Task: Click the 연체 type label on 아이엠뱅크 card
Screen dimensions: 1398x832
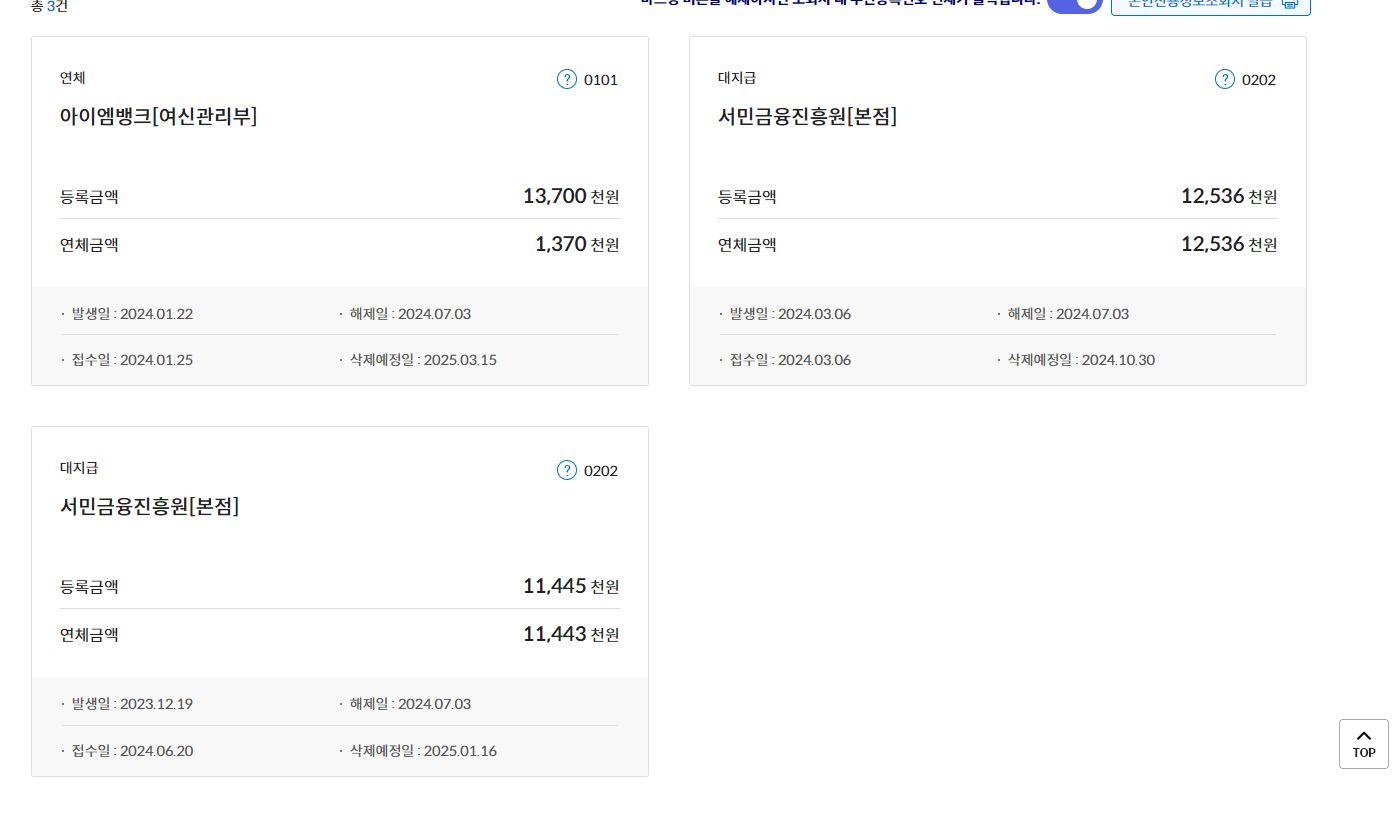Action: coord(72,78)
